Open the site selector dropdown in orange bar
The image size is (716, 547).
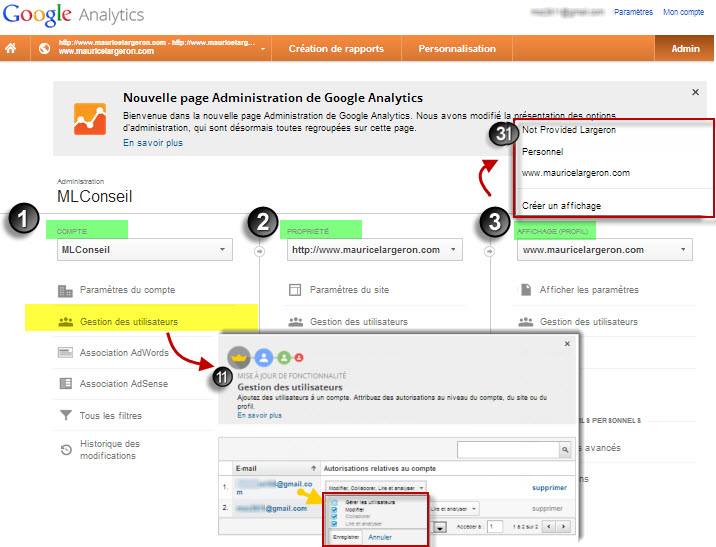click(x=263, y=48)
